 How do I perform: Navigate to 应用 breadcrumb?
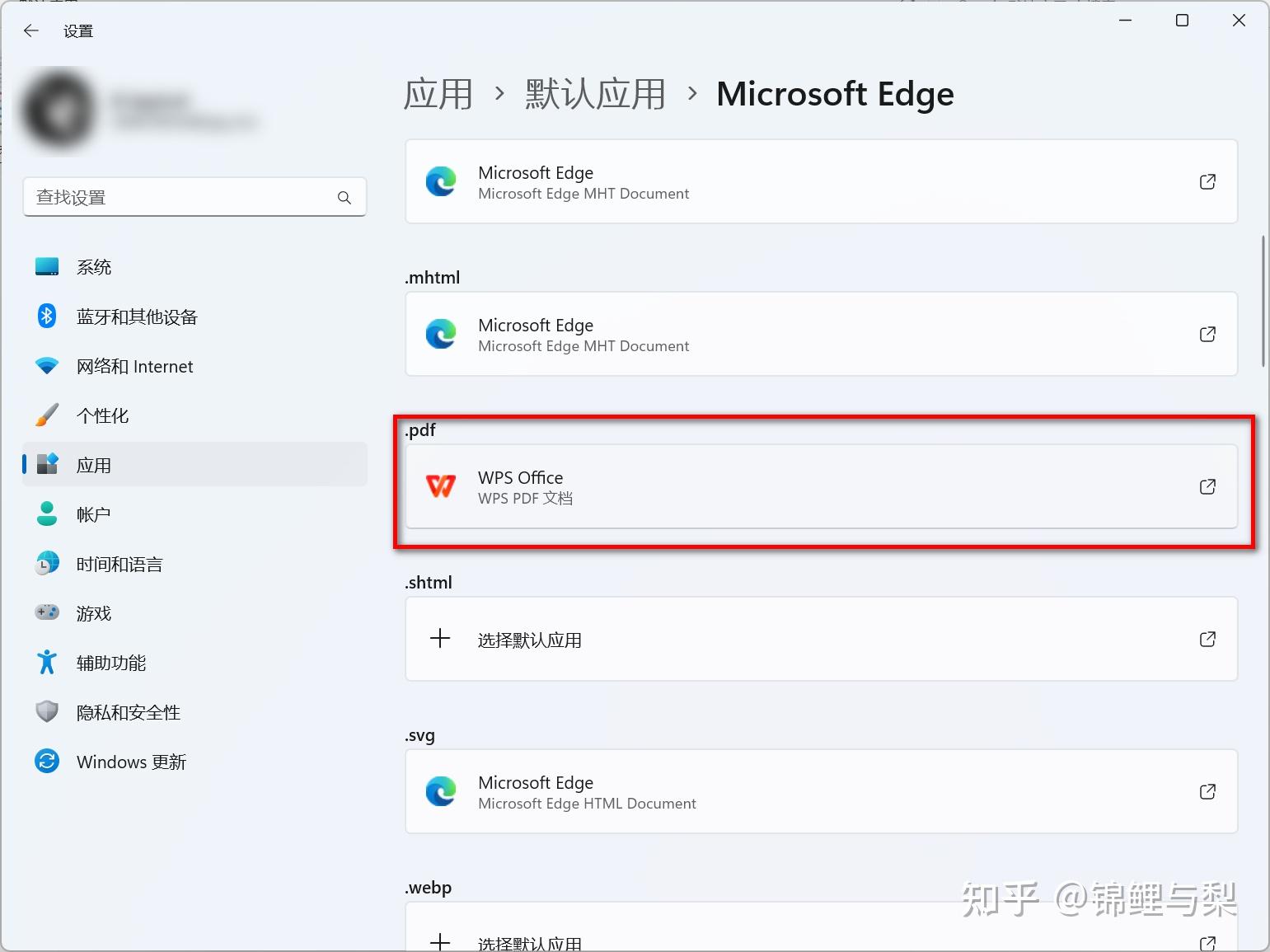[x=438, y=94]
